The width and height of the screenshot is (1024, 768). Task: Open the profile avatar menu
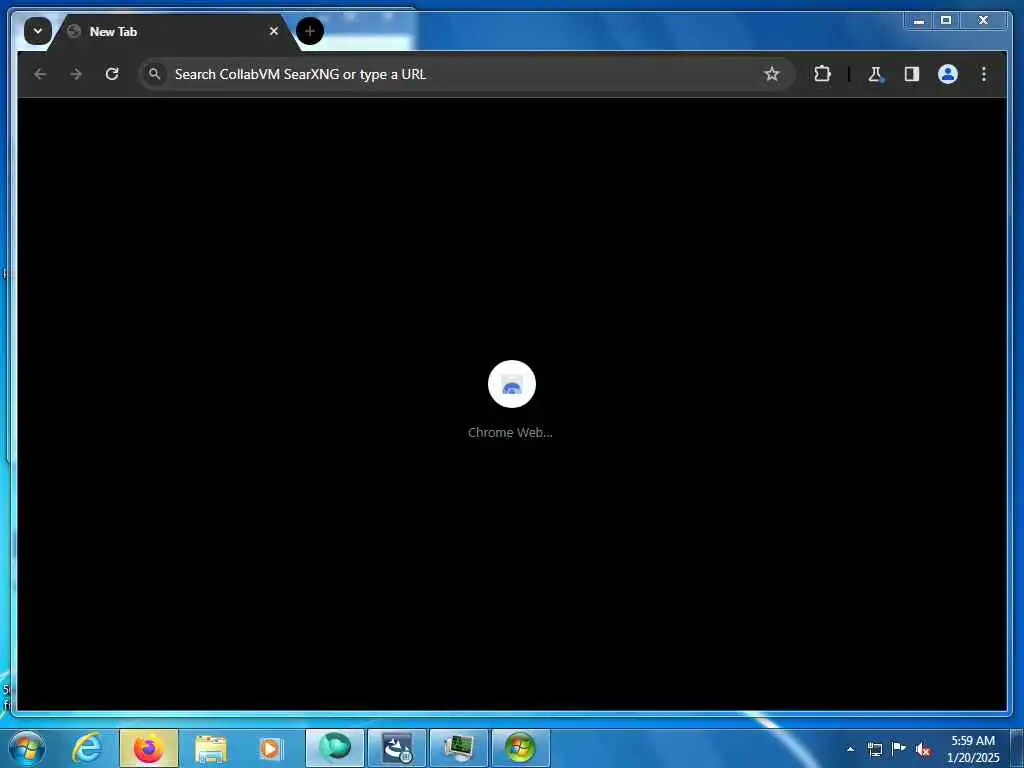(948, 74)
